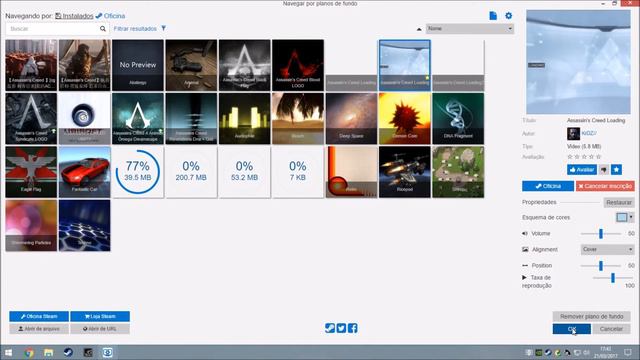Open the Alignment Cover dropdown

click(607, 249)
